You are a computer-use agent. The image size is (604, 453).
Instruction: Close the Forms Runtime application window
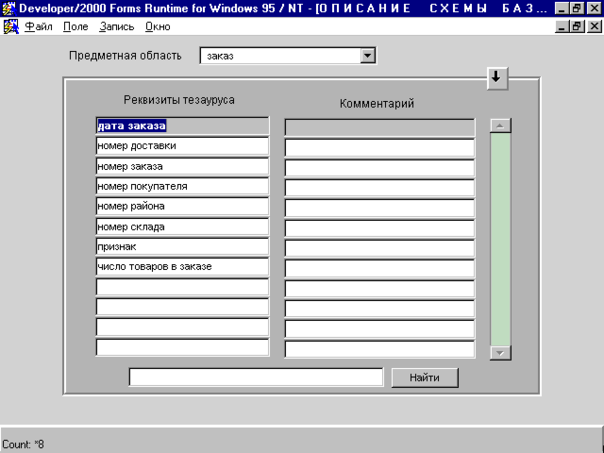(x=594, y=8)
